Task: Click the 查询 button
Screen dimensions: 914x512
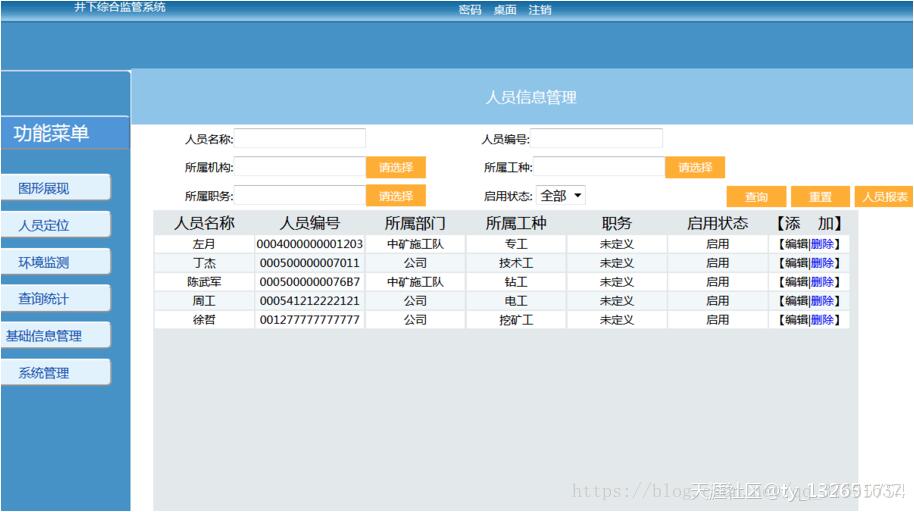Action: click(756, 197)
